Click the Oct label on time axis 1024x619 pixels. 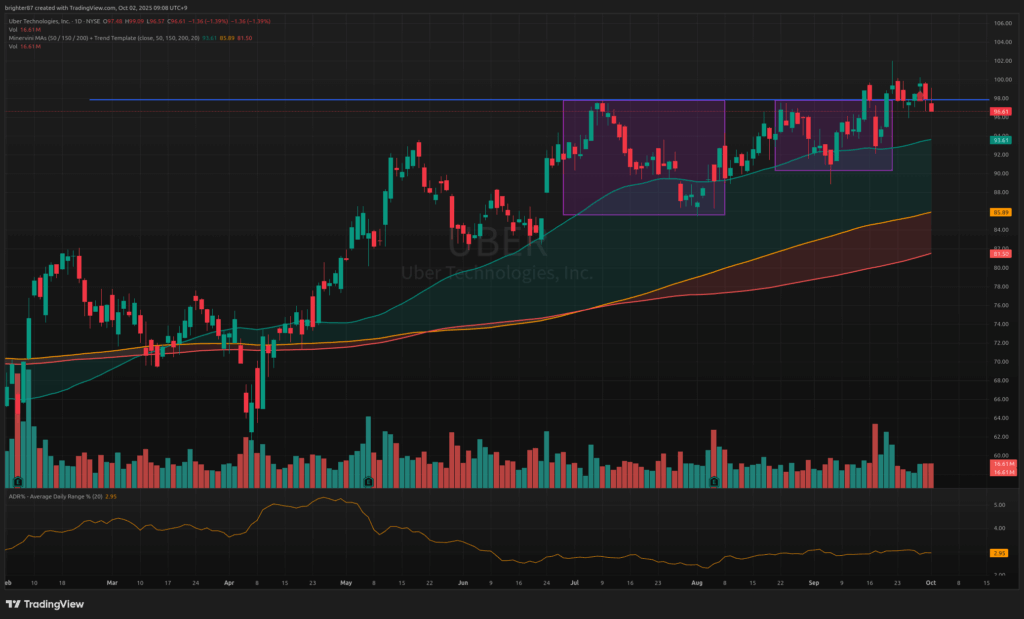(x=931, y=581)
